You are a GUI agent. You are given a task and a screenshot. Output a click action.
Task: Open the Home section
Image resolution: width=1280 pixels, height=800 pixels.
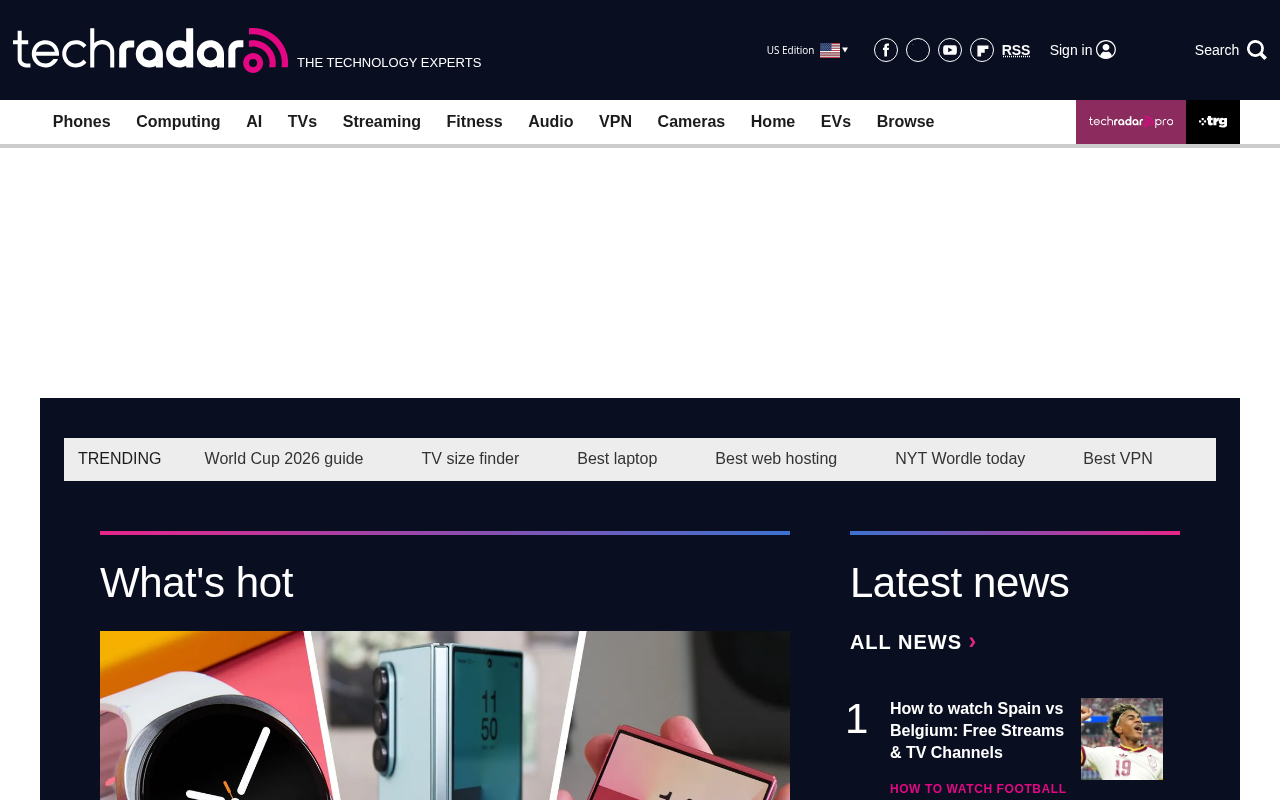point(773,122)
